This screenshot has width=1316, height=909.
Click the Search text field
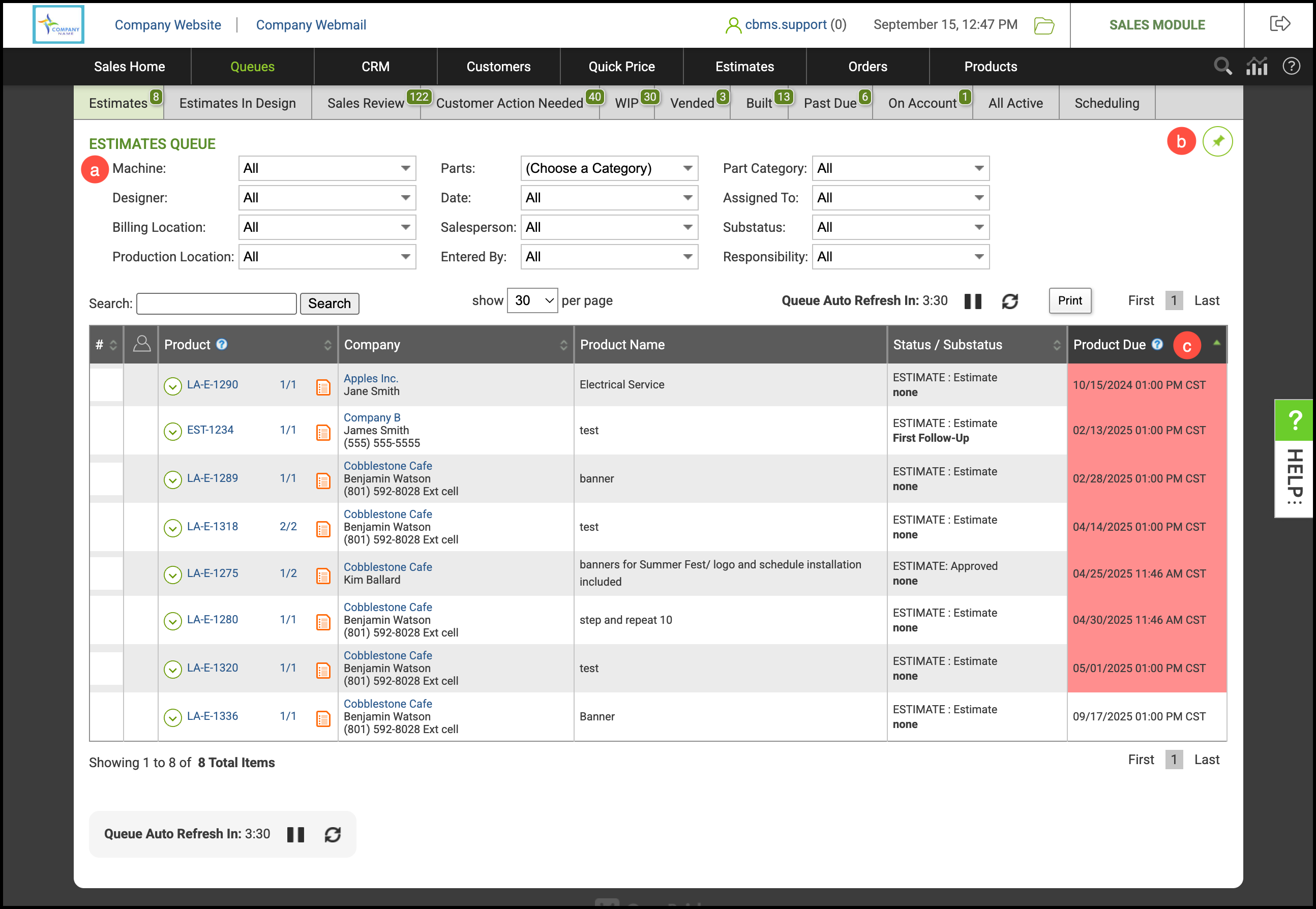[217, 304]
